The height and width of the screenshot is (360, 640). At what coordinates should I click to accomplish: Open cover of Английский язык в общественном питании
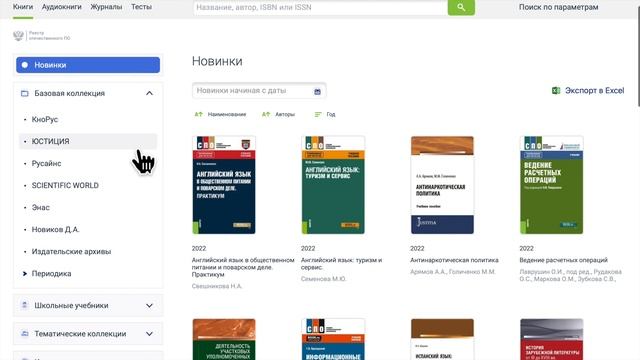tap(224, 185)
